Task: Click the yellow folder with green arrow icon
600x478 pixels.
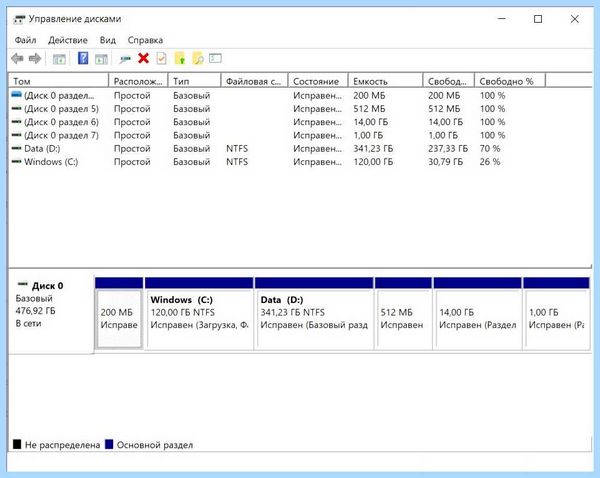Action: (179, 58)
